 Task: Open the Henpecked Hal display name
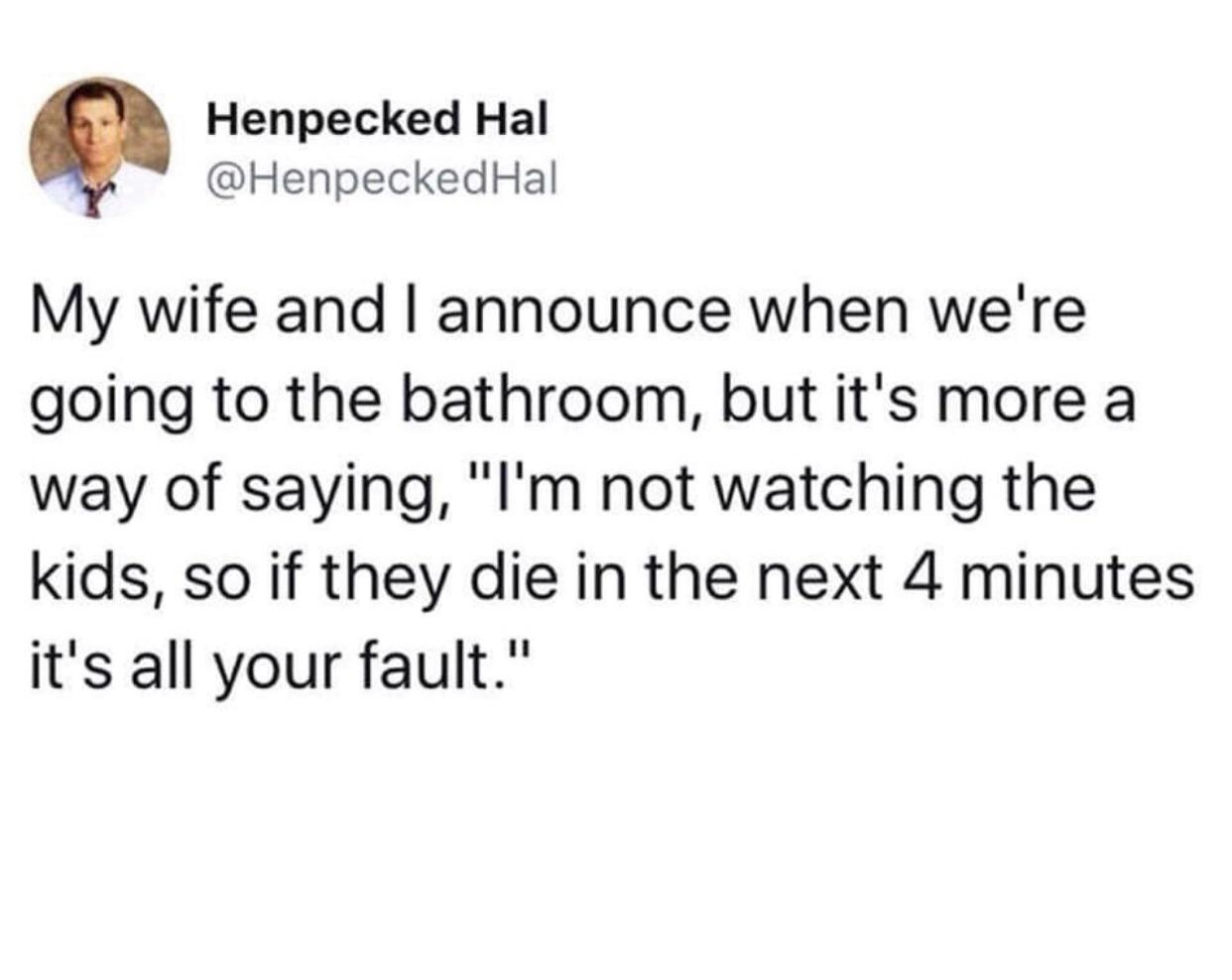(x=377, y=121)
